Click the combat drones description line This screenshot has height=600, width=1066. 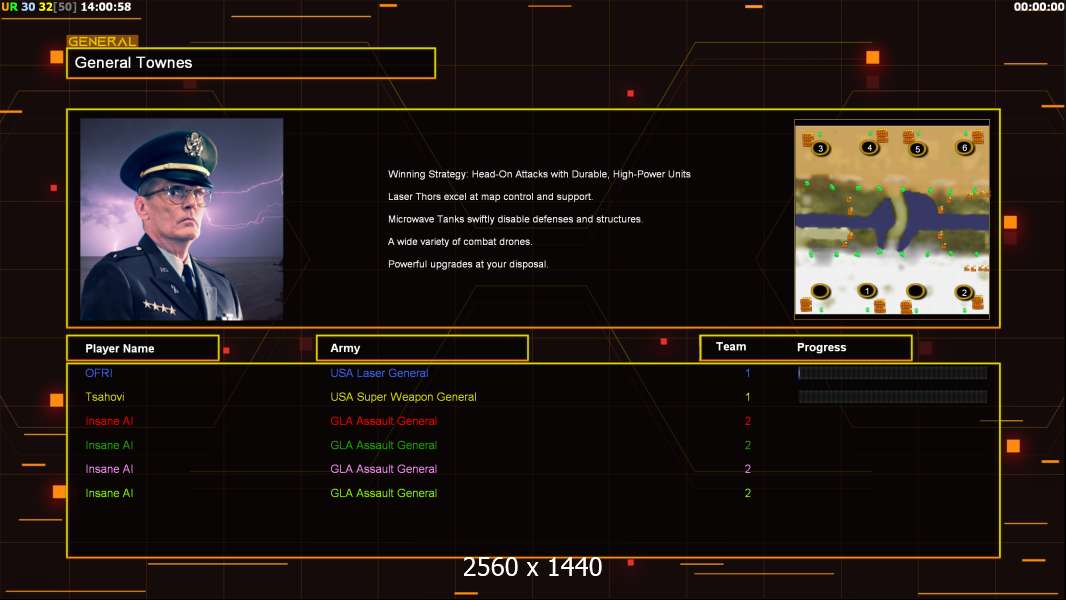[x=460, y=241]
